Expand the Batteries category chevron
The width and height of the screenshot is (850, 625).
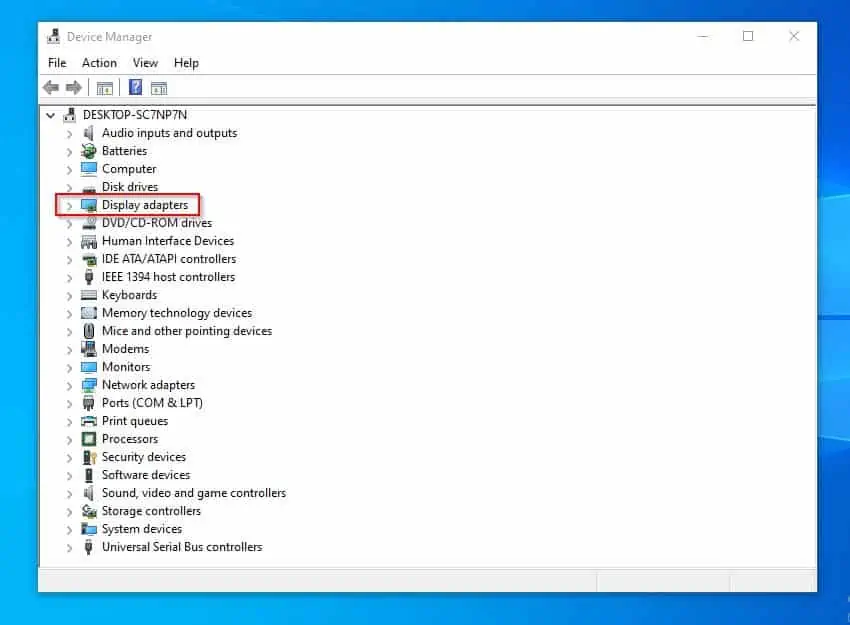coord(69,152)
